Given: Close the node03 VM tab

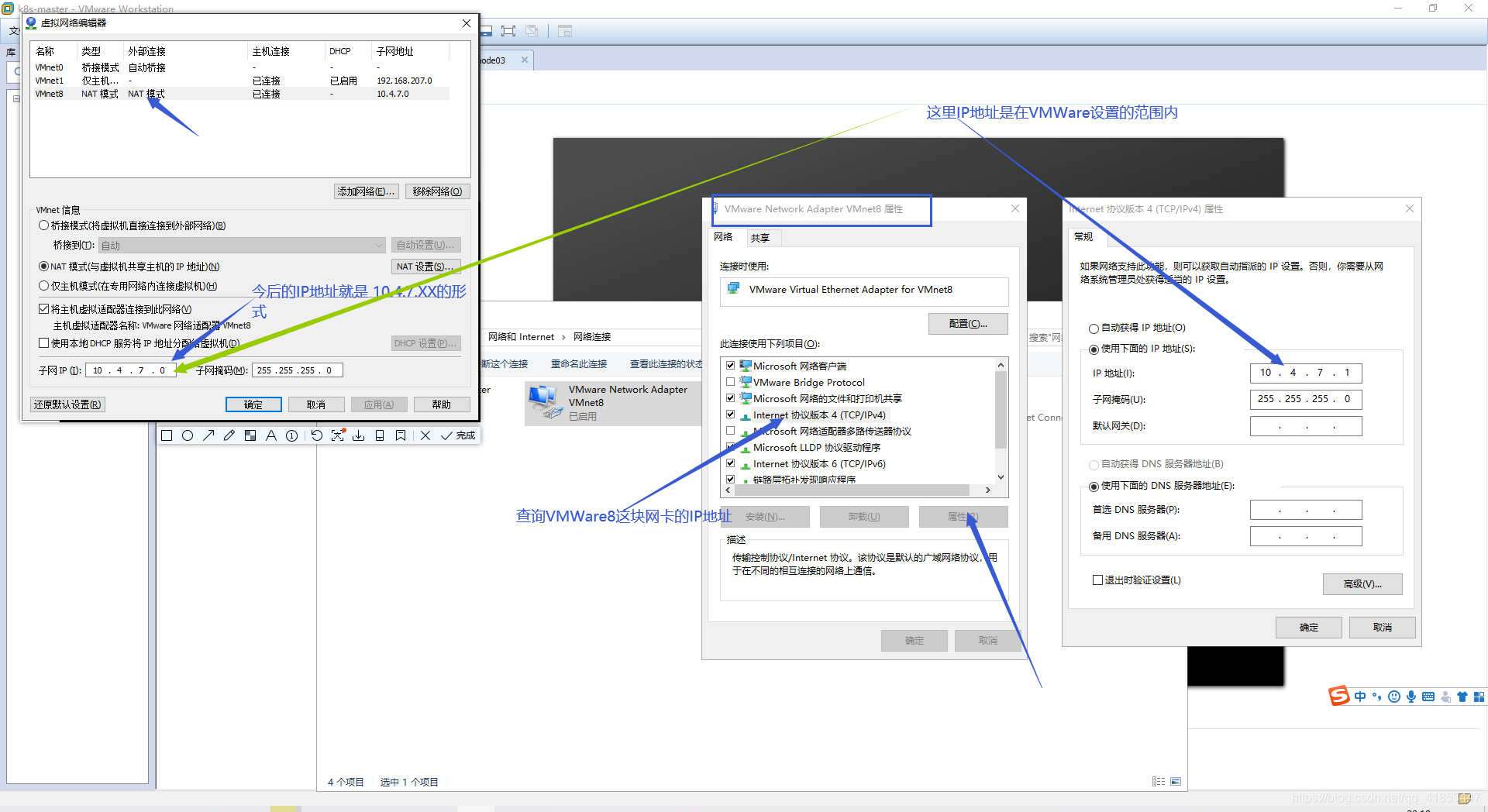Looking at the screenshot, I should 525,60.
